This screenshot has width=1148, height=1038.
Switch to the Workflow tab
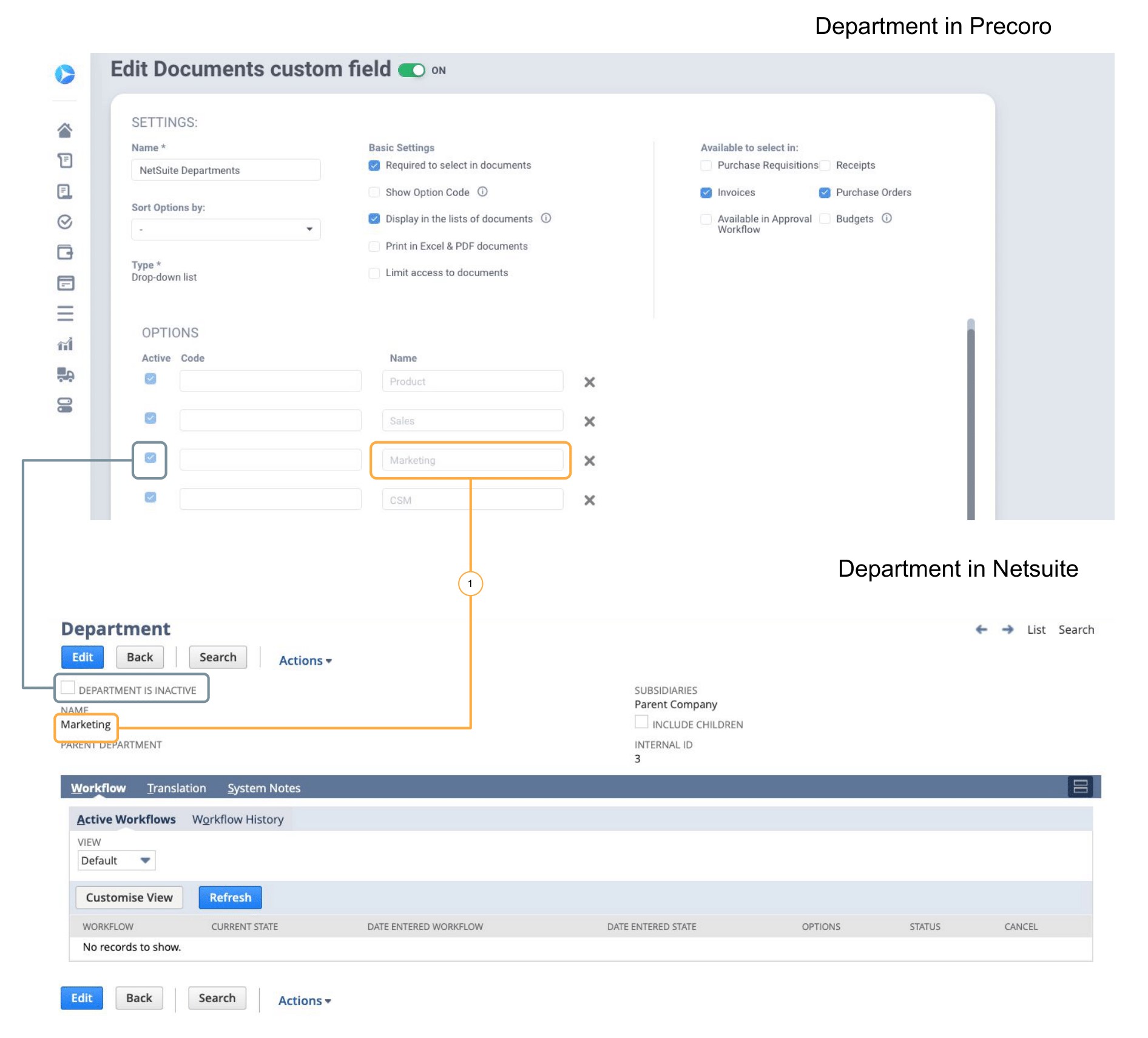pyautogui.click(x=98, y=788)
